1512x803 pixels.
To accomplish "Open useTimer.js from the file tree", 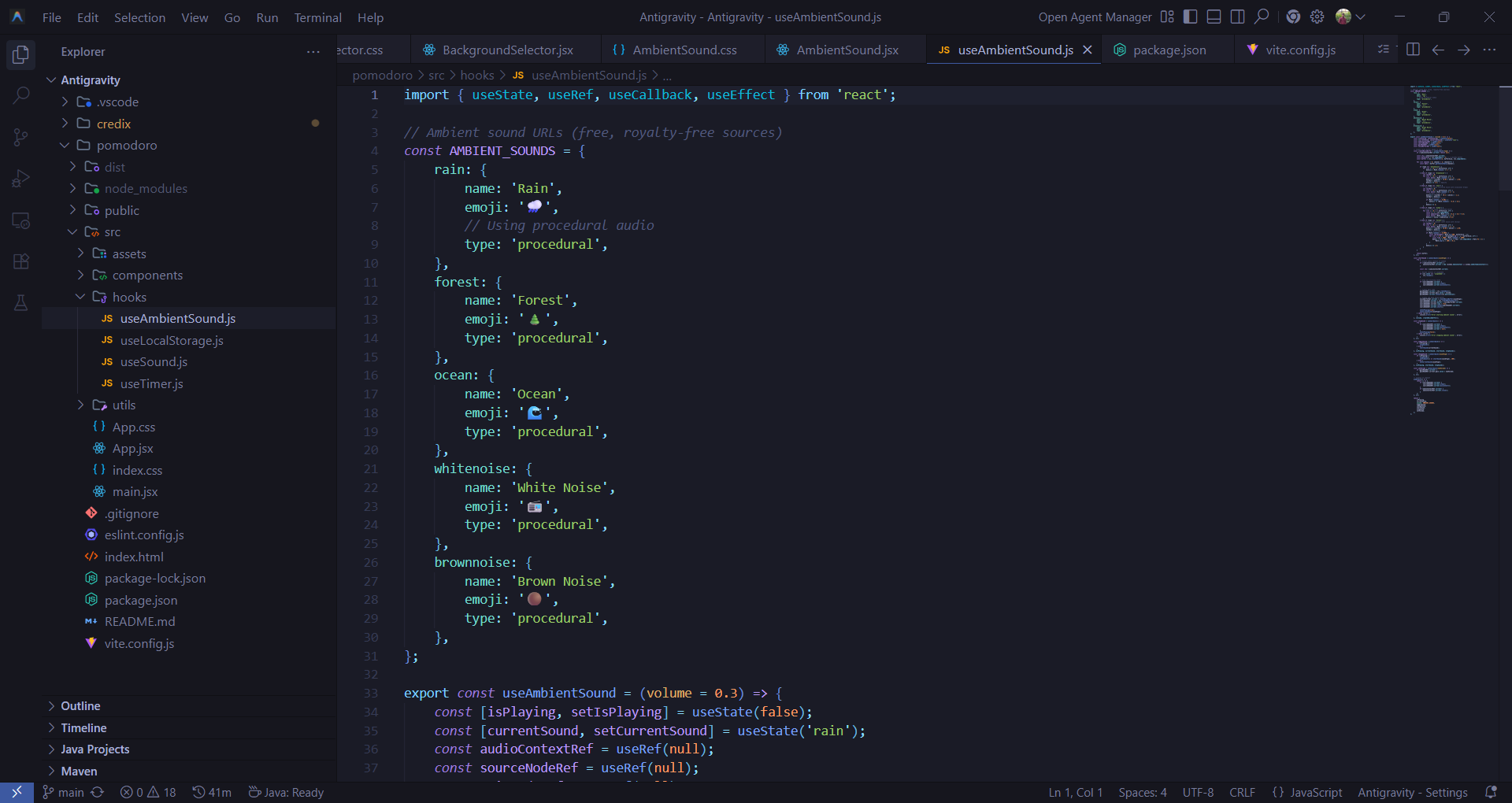I will pyautogui.click(x=151, y=383).
